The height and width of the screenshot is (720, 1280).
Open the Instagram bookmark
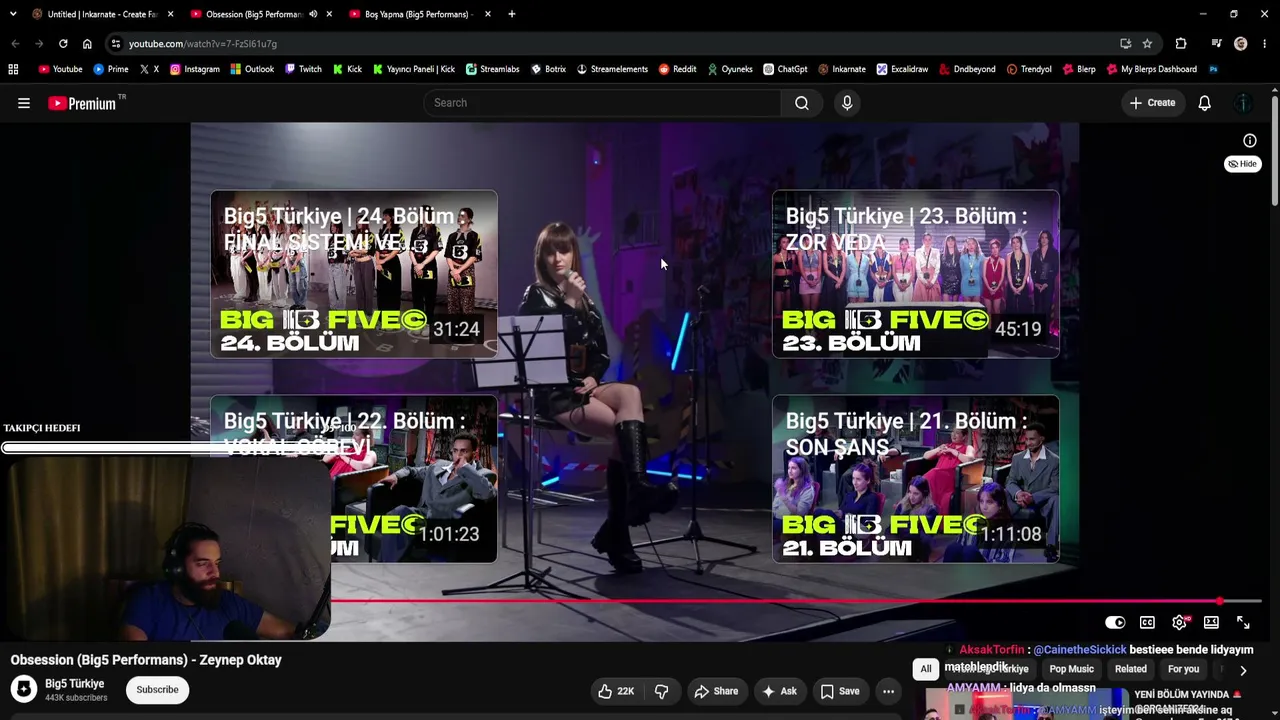pyautogui.click(x=194, y=69)
